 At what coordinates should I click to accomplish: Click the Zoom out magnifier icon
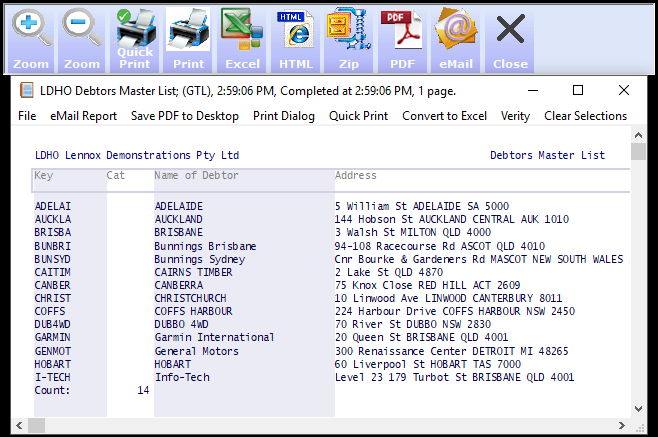point(83,37)
